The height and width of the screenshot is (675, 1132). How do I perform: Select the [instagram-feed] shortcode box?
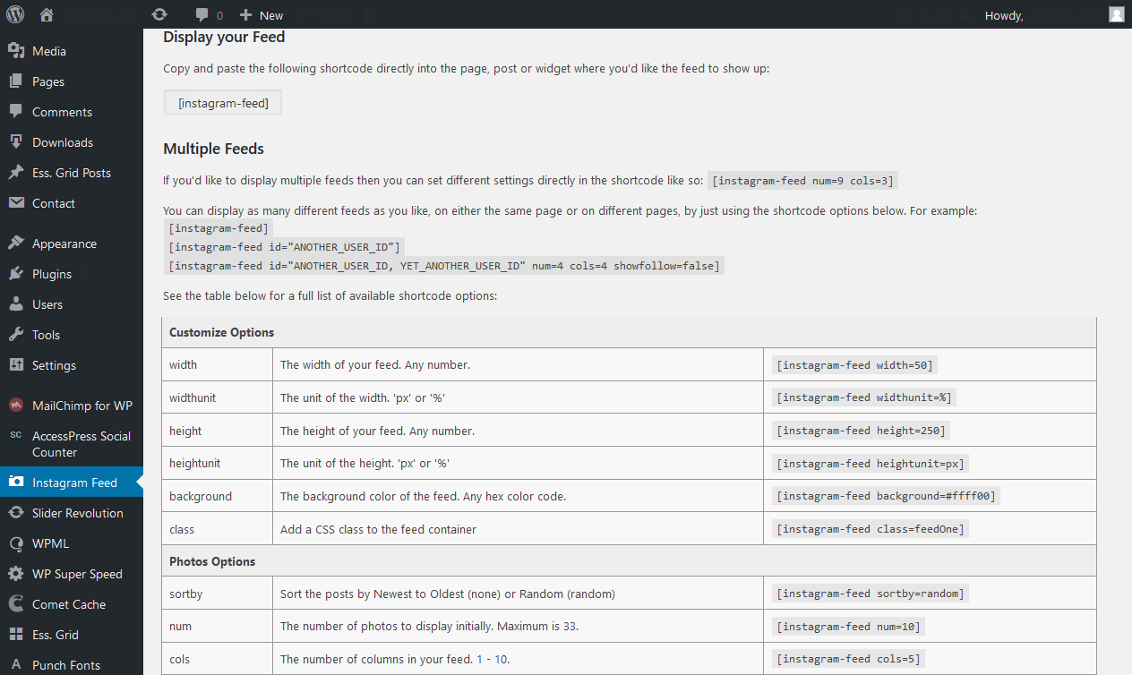click(223, 102)
